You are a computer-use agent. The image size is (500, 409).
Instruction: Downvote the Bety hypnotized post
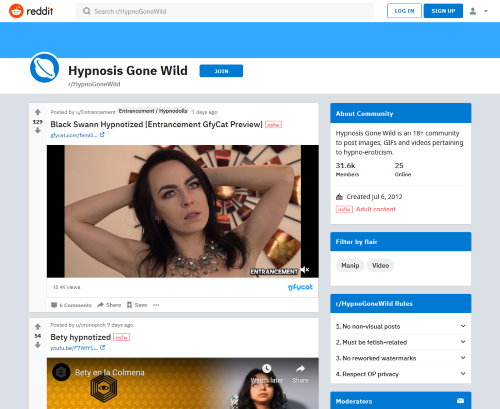coord(38,345)
